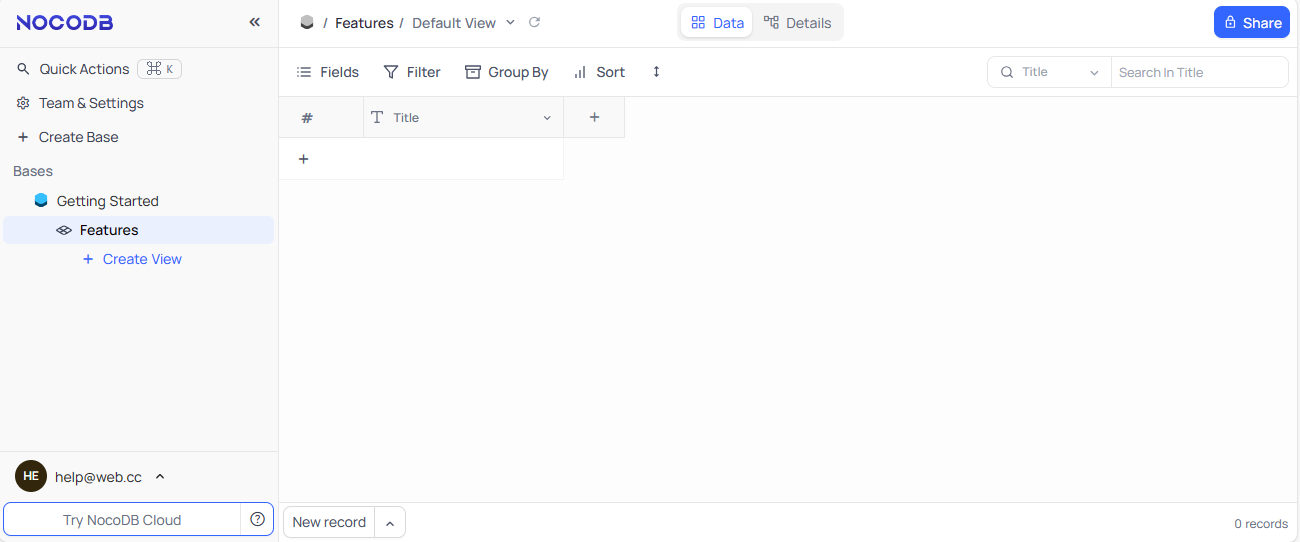Open the Sort menu
Viewport: 1300px width, 542px height.
(599, 72)
